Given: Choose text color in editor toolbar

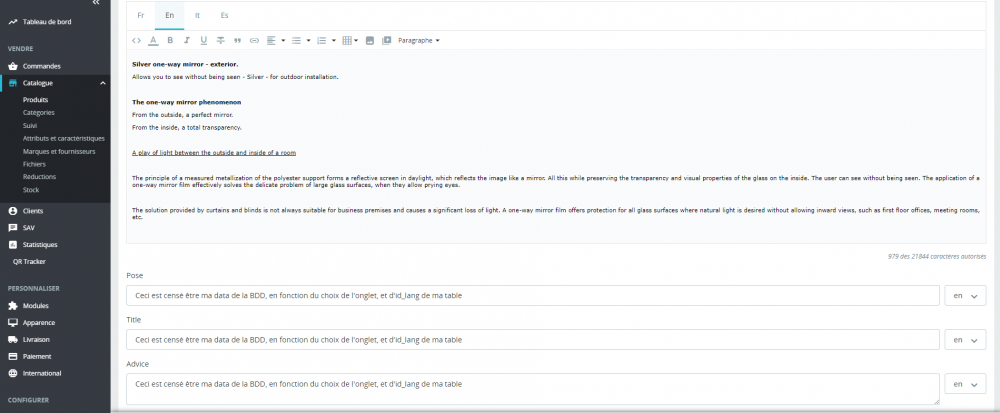Looking at the screenshot, I should coord(153,40).
